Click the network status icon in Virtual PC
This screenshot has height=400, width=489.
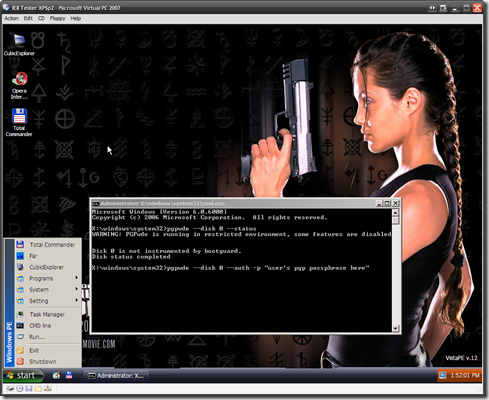(48, 389)
